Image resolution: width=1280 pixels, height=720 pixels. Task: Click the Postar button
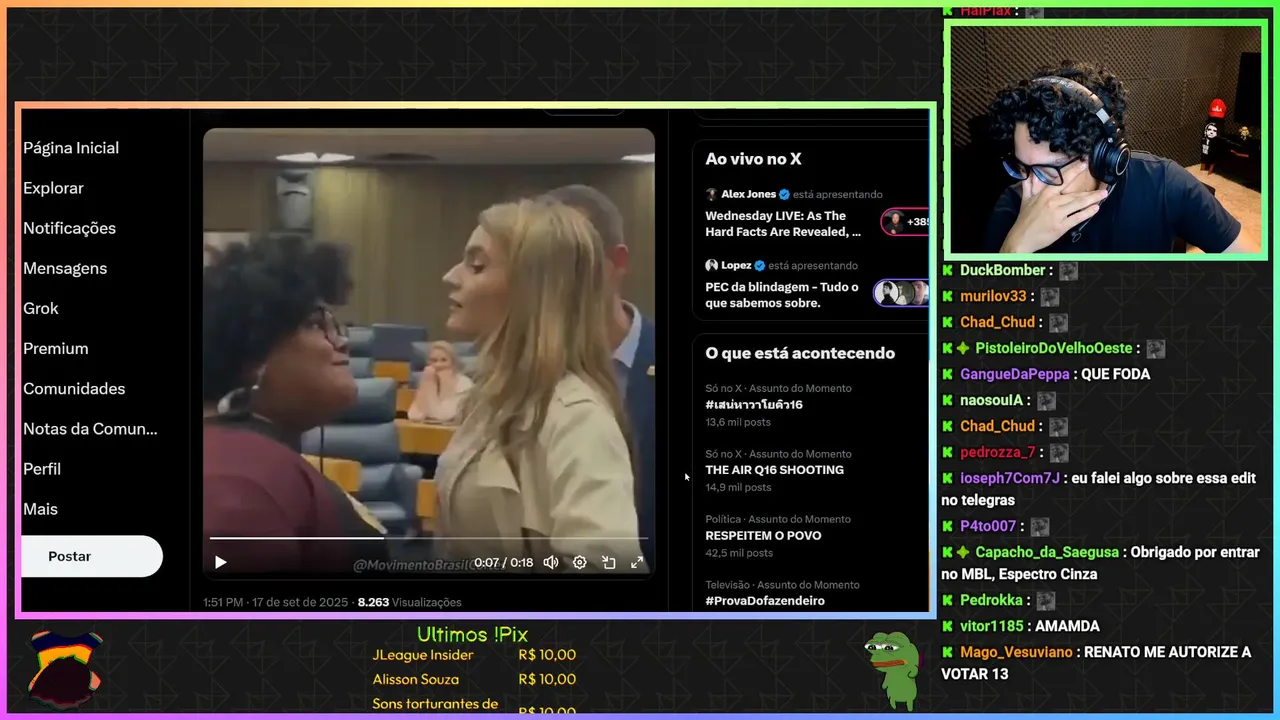(91, 556)
